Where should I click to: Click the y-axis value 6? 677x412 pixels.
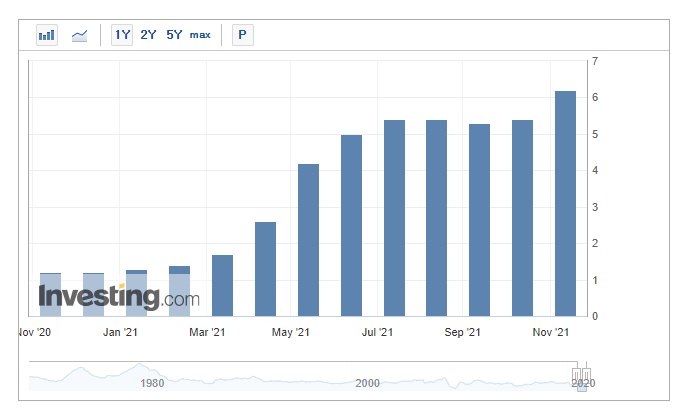pos(595,97)
